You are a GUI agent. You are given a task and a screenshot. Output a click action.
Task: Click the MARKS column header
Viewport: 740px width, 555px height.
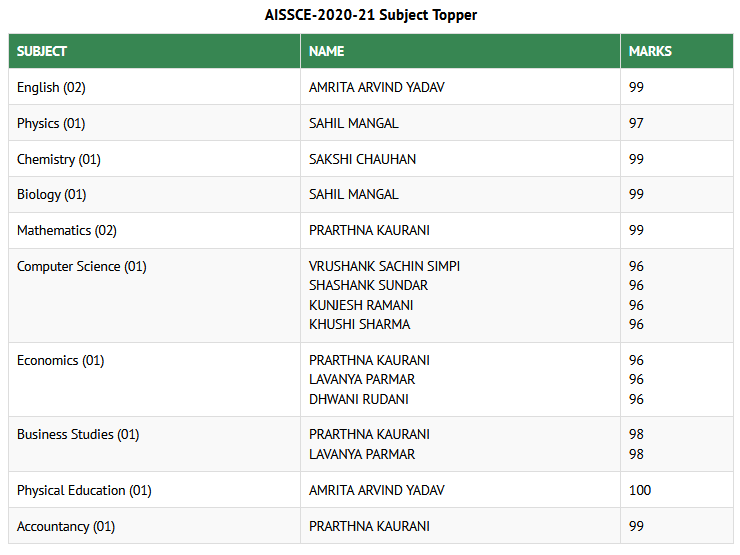[650, 51]
